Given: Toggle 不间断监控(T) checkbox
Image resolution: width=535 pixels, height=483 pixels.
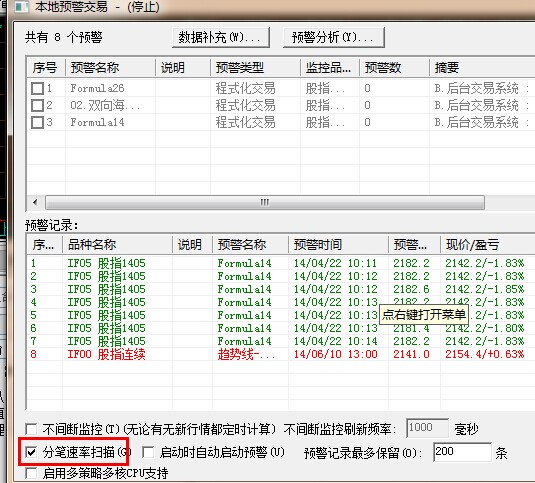Looking at the screenshot, I should click(31, 428).
